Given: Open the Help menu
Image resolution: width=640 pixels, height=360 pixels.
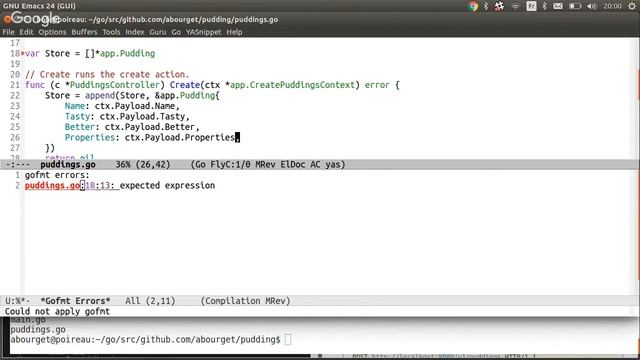Looking at the screenshot, I should coord(234,32).
